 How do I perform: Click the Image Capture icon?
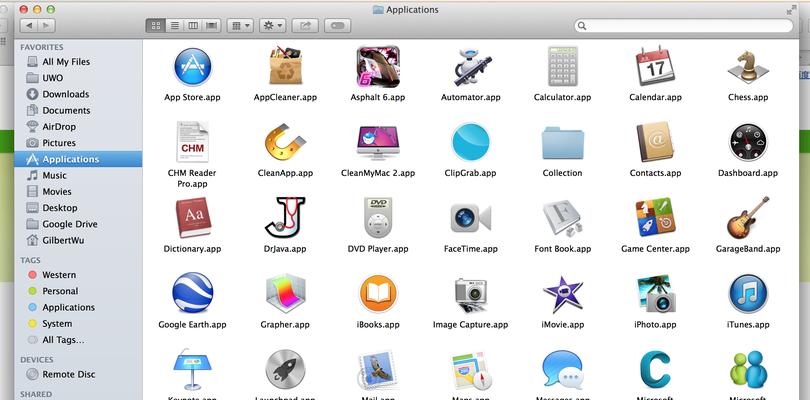[471, 295]
